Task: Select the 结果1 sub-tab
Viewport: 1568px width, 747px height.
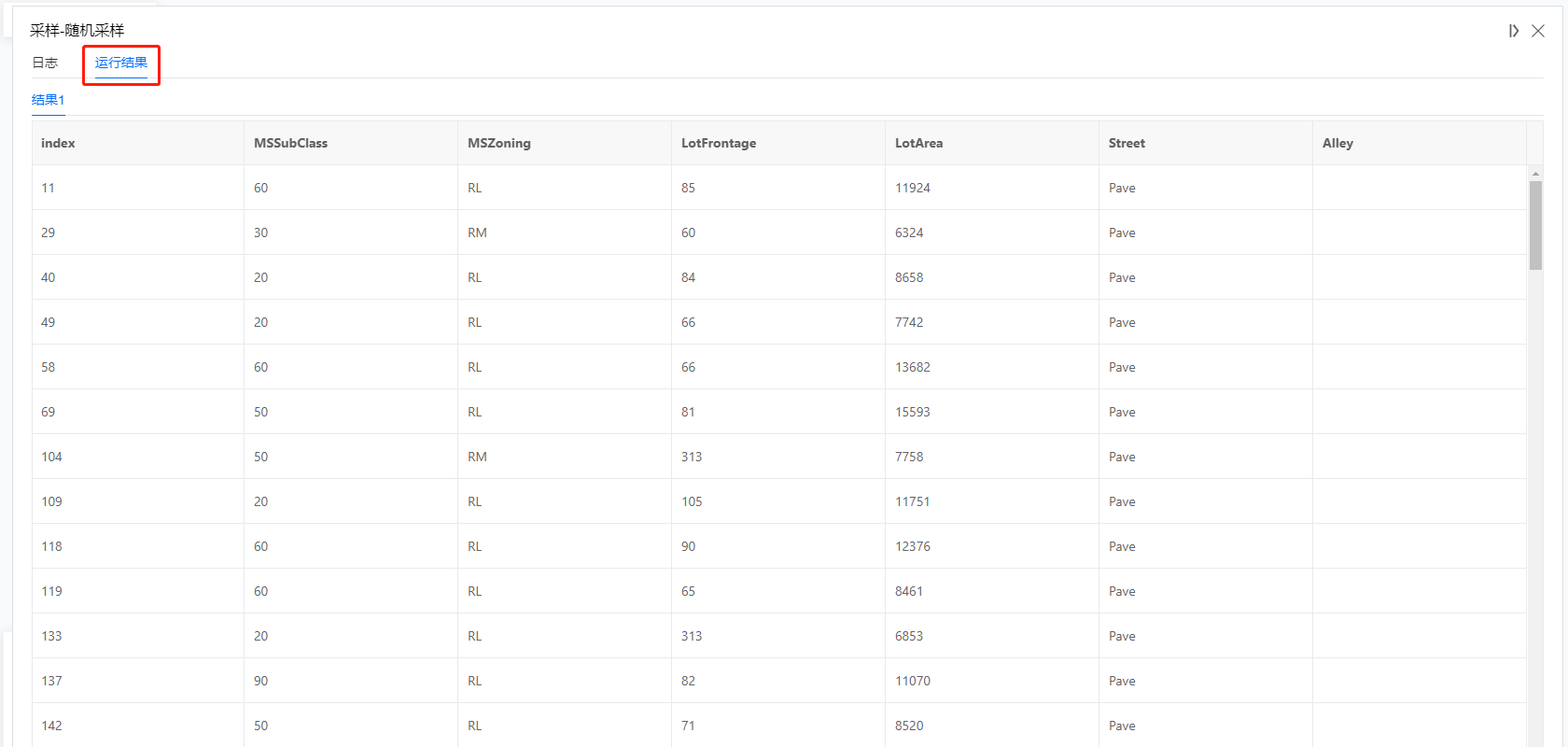Action: coord(49,100)
